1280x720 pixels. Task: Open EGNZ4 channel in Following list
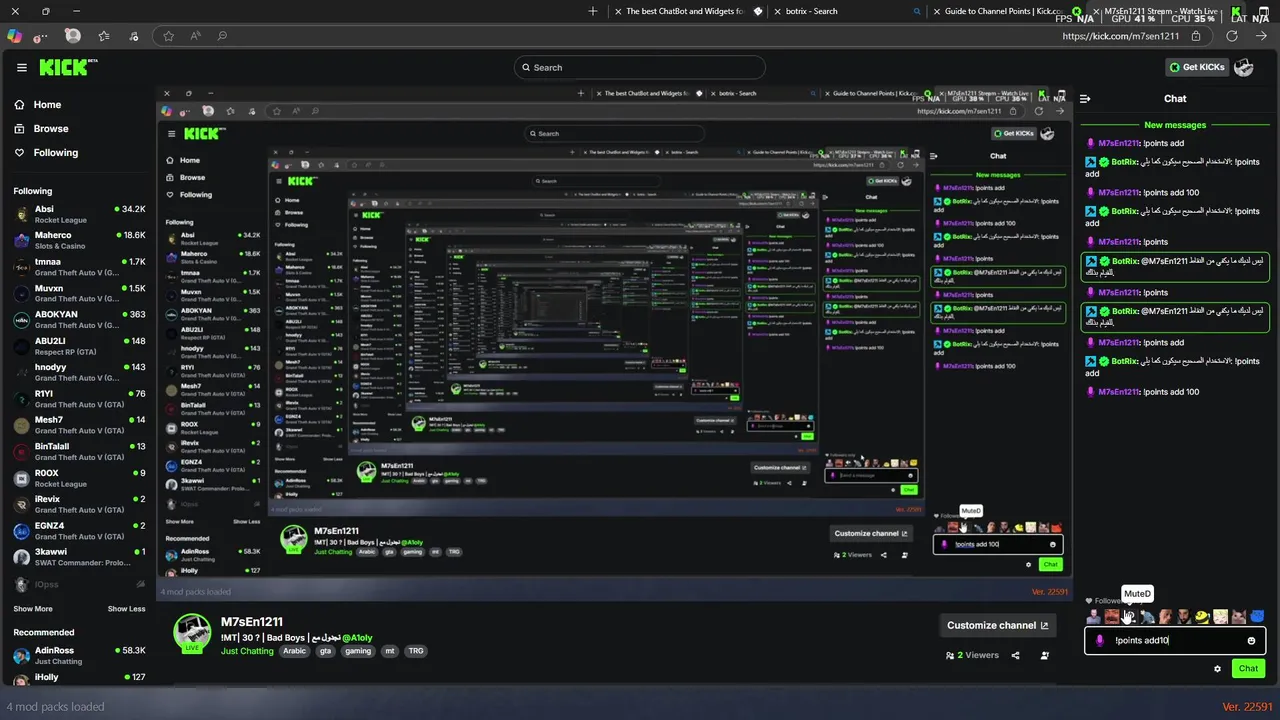[x=78, y=531]
